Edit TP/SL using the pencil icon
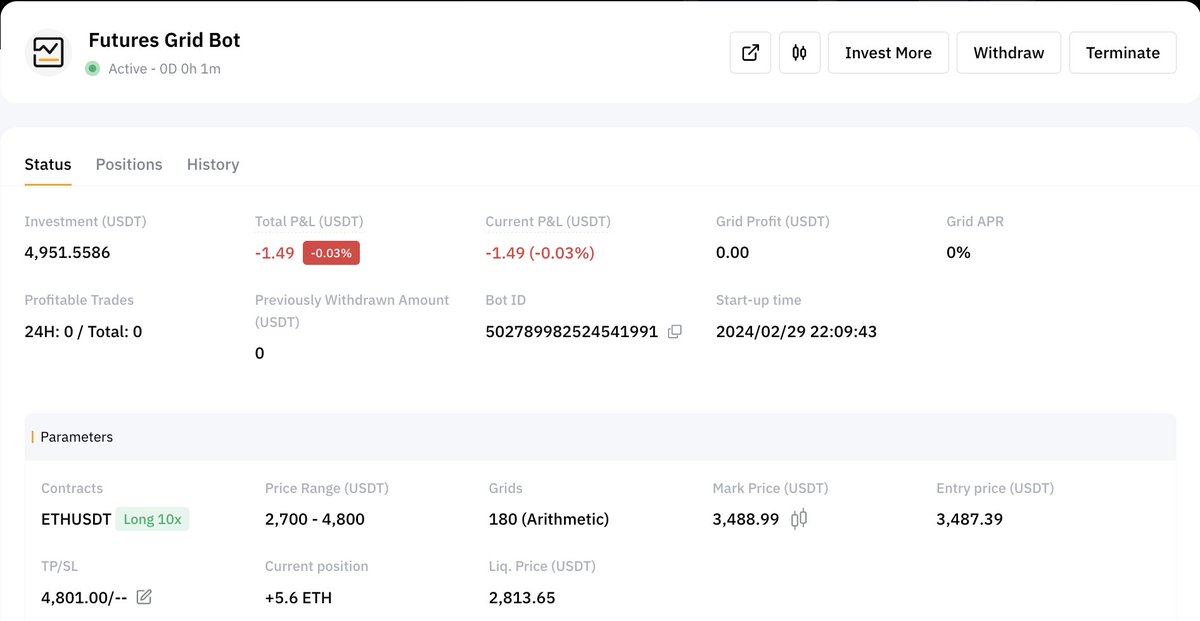The width and height of the screenshot is (1200, 621). [x=143, y=597]
